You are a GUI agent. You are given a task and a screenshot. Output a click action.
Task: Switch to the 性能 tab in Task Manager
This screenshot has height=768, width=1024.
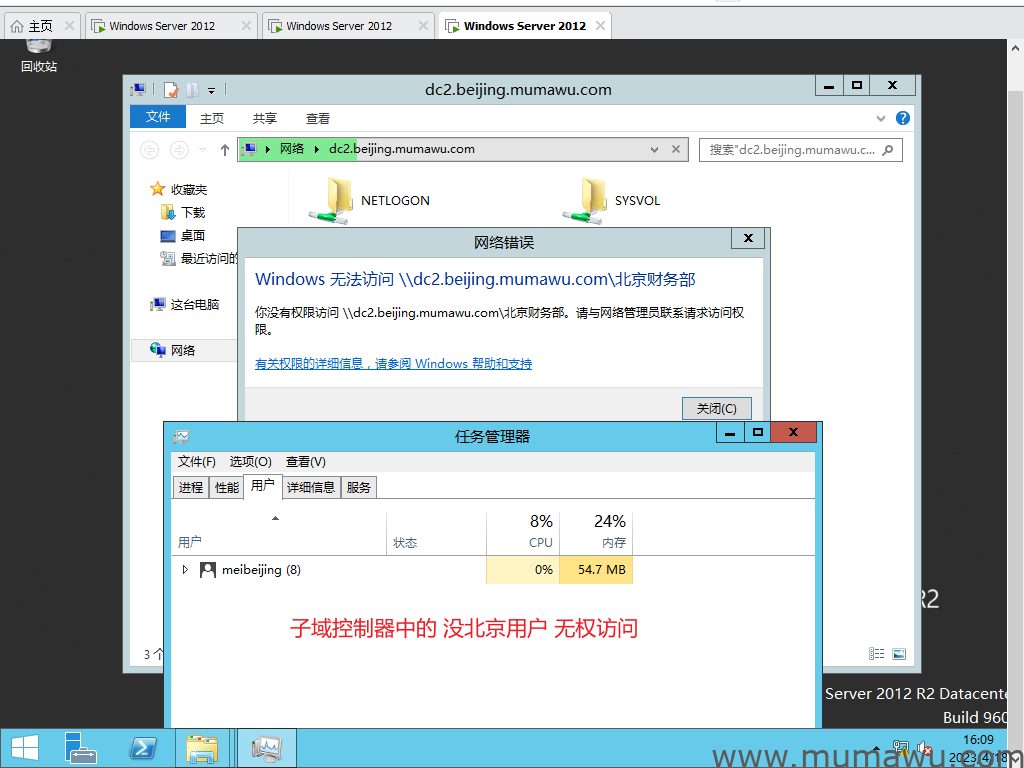point(225,487)
